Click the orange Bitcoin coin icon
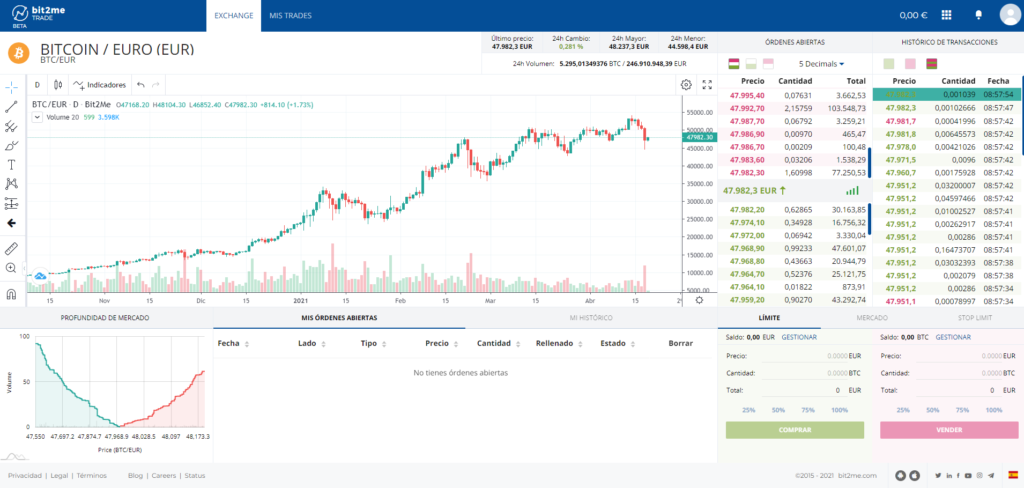This screenshot has height=488, width=1024. tap(19, 53)
